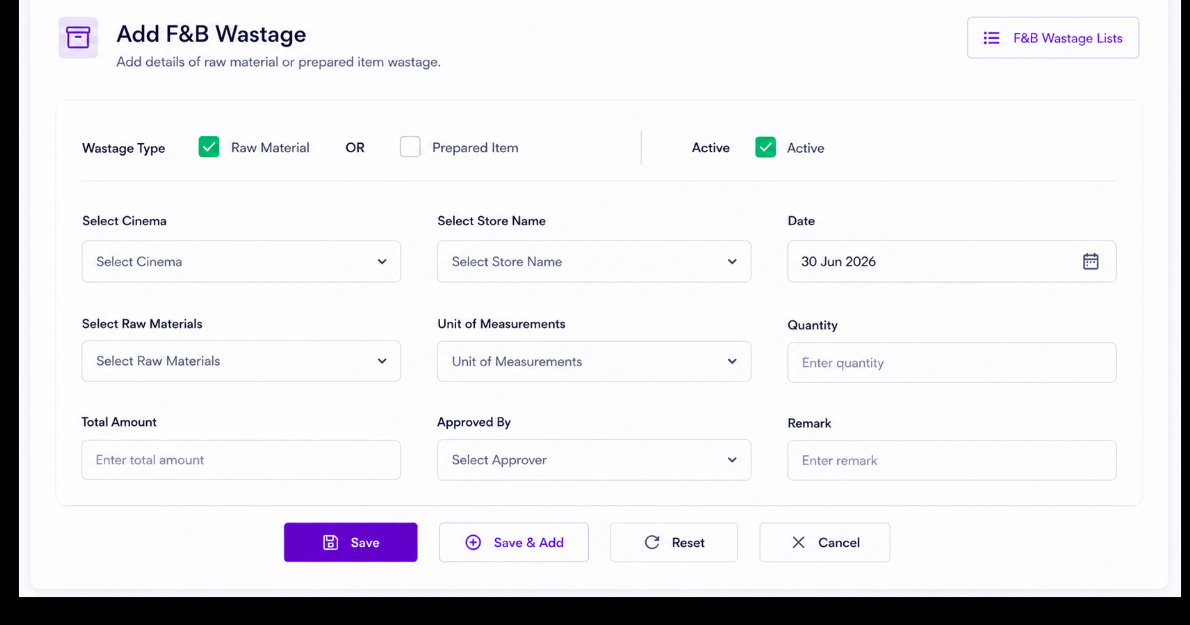Expand the Unit of Measurements dropdown
The height and width of the screenshot is (625, 1190).
tap(594, 362)
